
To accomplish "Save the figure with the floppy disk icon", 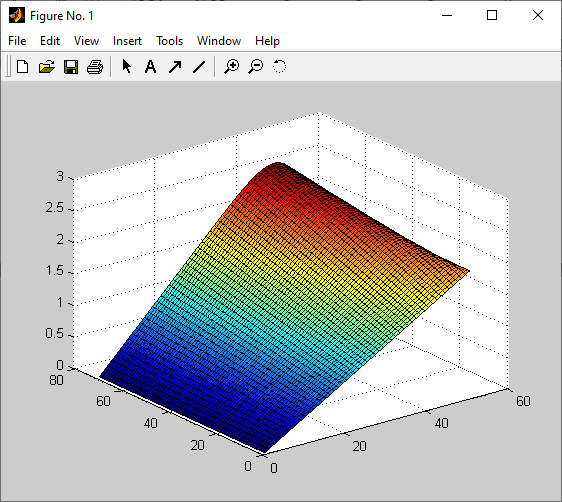I will coord(71,67).
